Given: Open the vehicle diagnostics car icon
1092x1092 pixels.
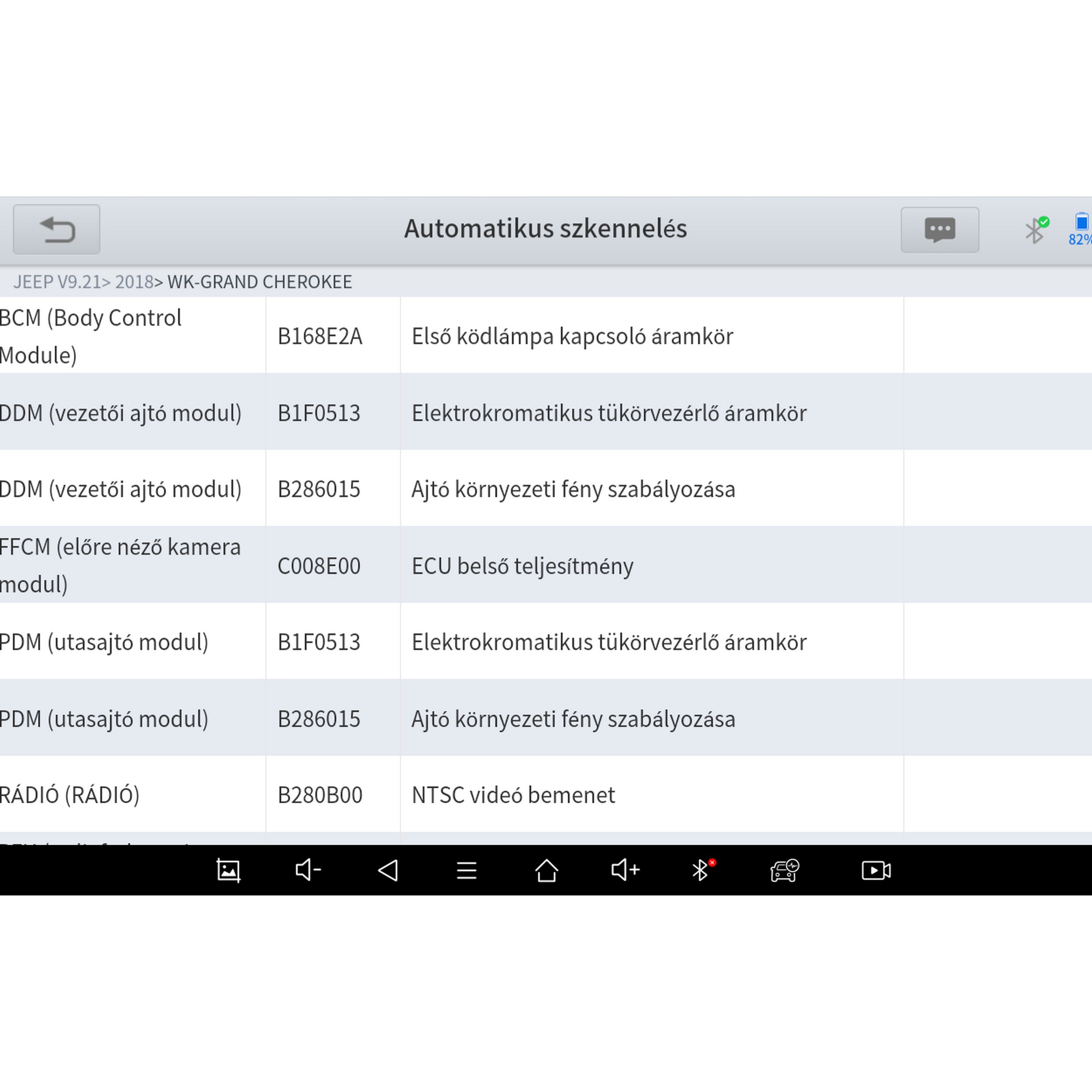Looking at the screenshot, I should coord(784,871).
